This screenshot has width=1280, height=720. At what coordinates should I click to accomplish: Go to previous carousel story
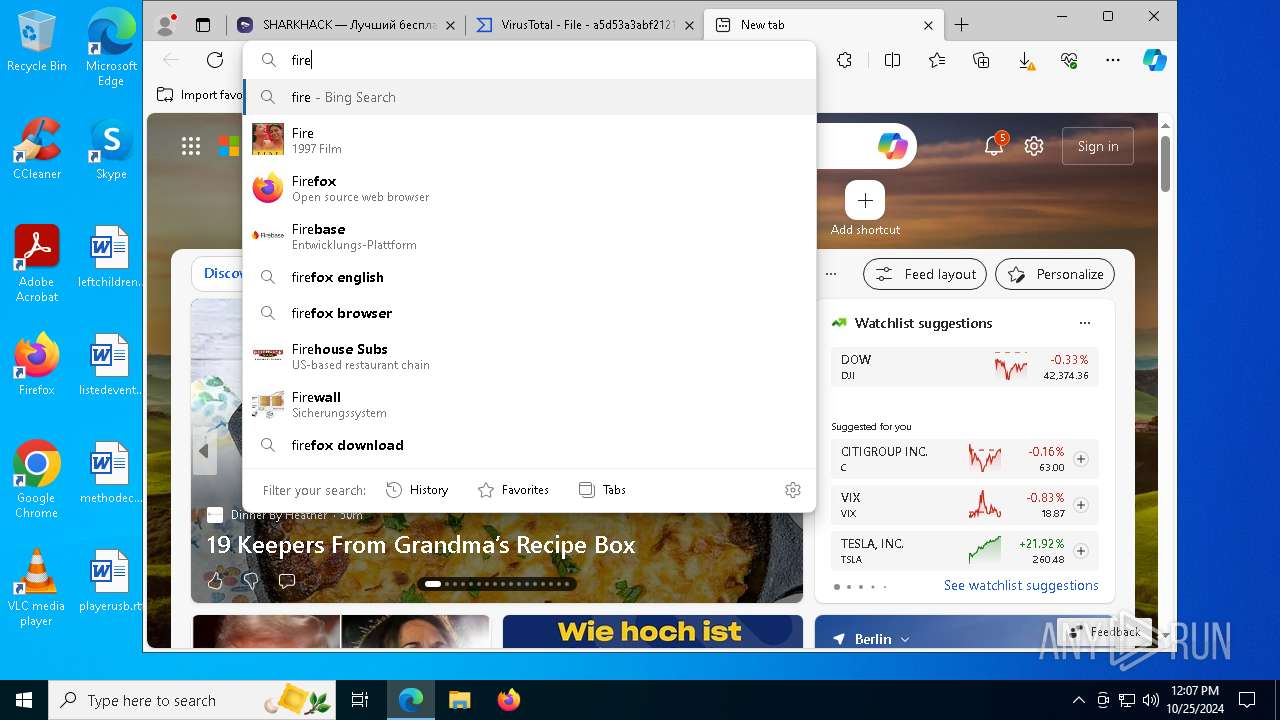[x=204, y=451]
